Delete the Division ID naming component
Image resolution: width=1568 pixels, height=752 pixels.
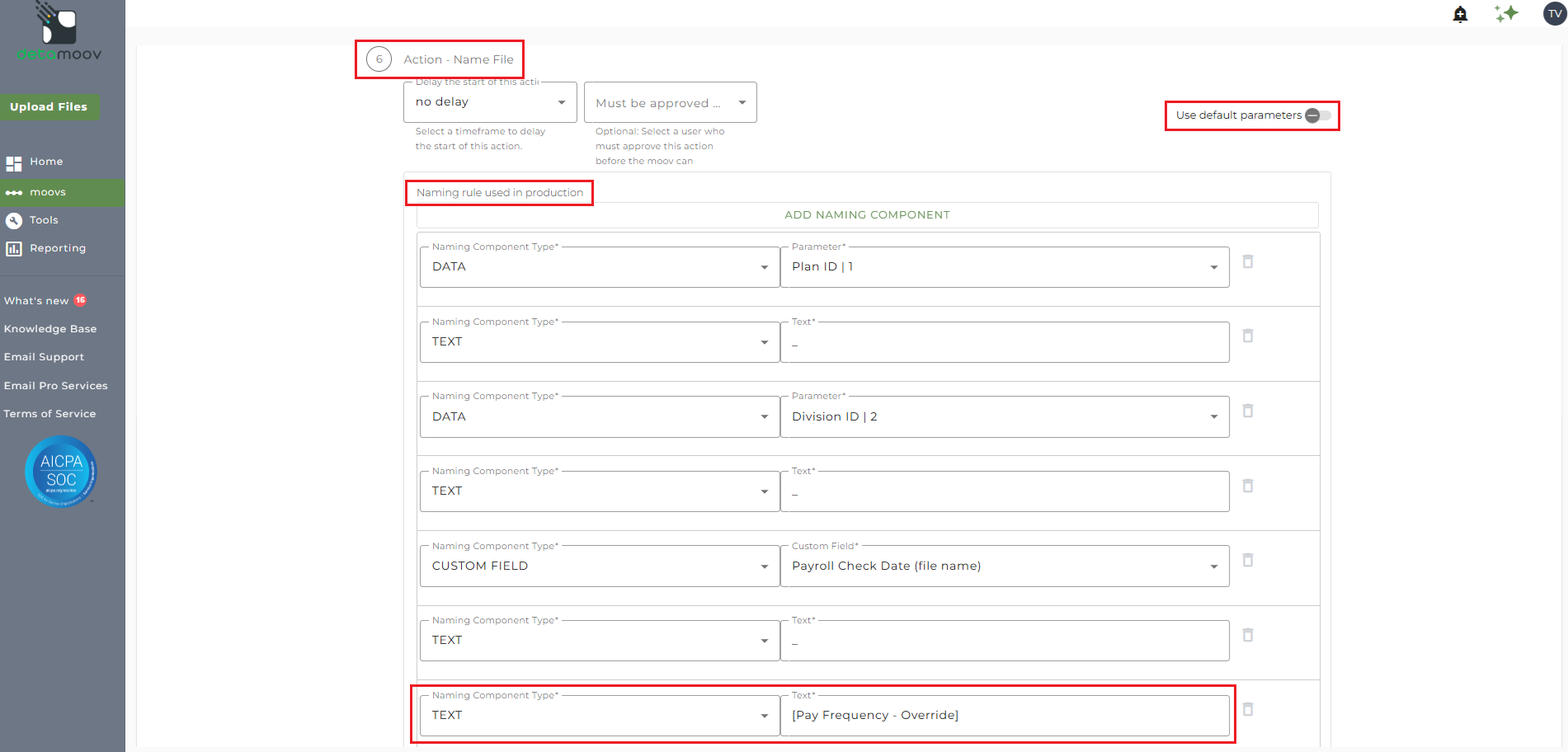click(1248, 411)
